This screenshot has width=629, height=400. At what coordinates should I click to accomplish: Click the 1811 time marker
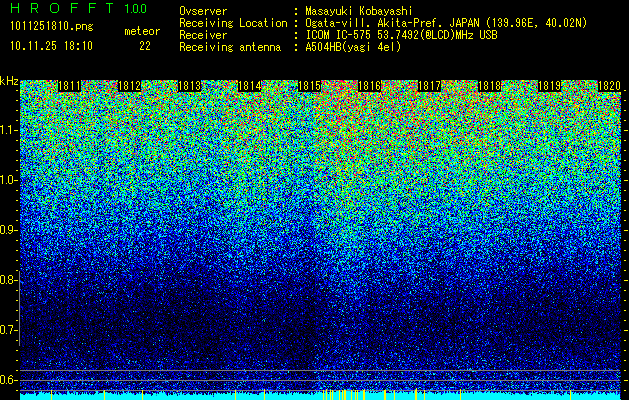69,86
